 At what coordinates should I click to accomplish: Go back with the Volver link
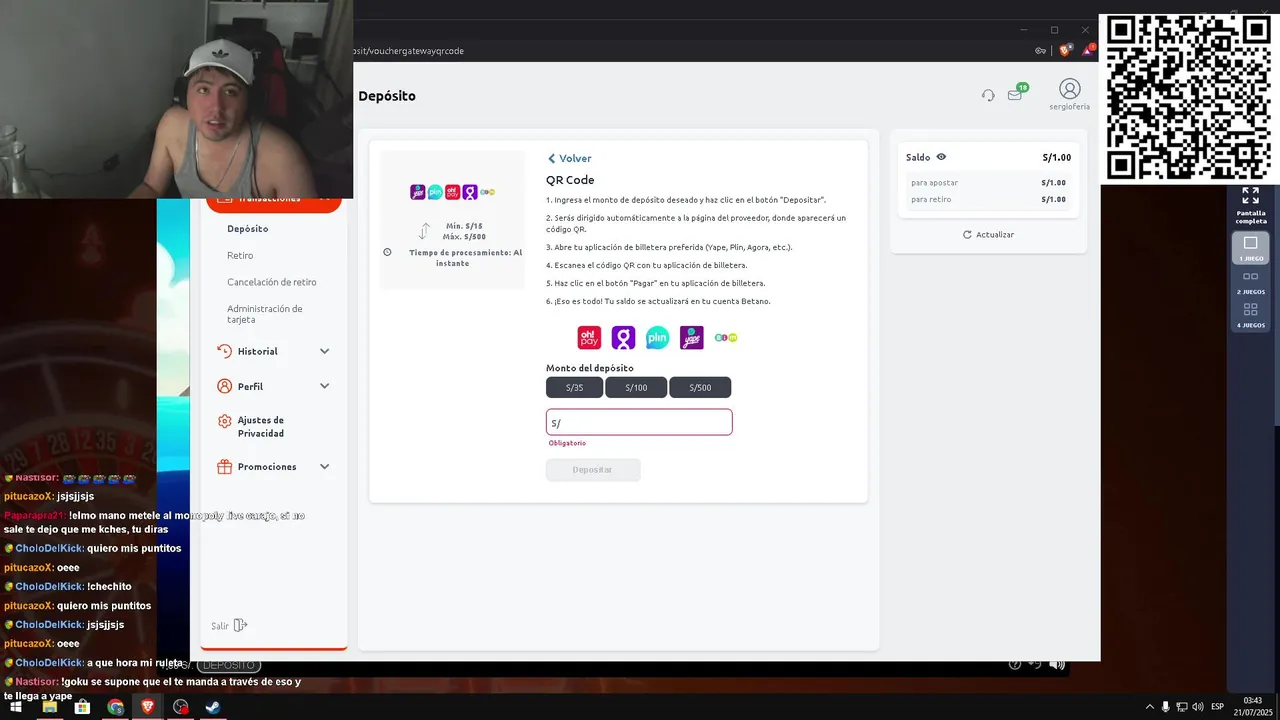569,158
